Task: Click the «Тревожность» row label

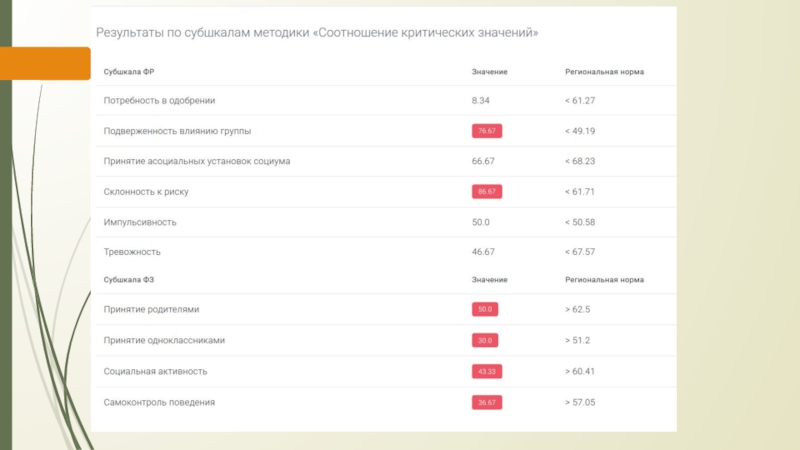Action: pyautogui.click(x=132, y=252)
